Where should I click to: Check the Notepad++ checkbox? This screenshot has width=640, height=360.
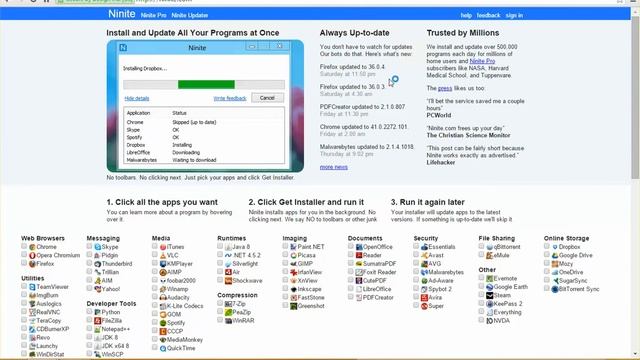click(x=89, y=328)
